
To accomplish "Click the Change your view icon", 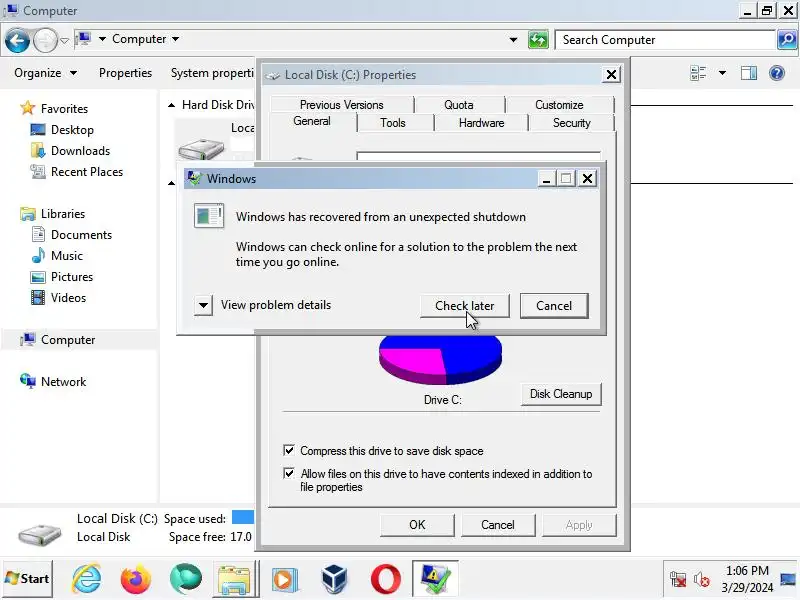I will 698,73.
